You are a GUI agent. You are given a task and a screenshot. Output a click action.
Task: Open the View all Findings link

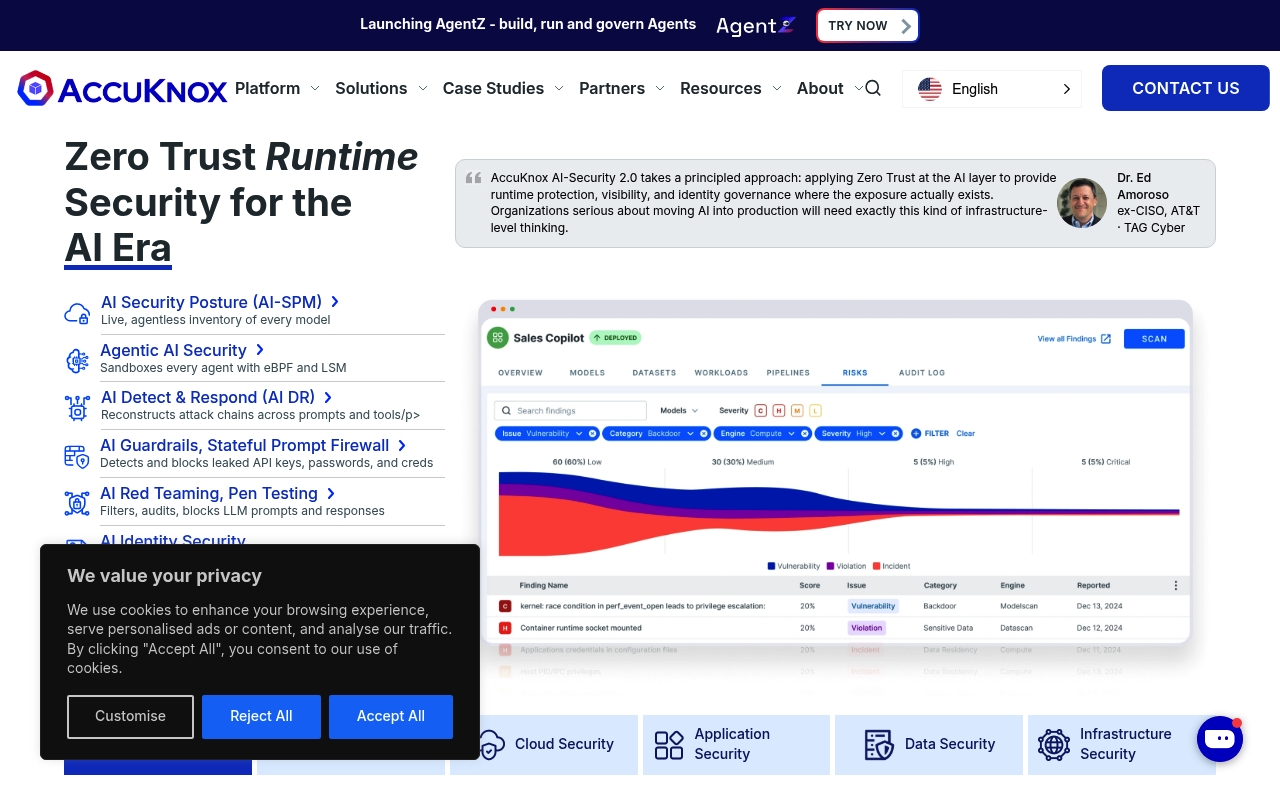(x=1074, y=339)
